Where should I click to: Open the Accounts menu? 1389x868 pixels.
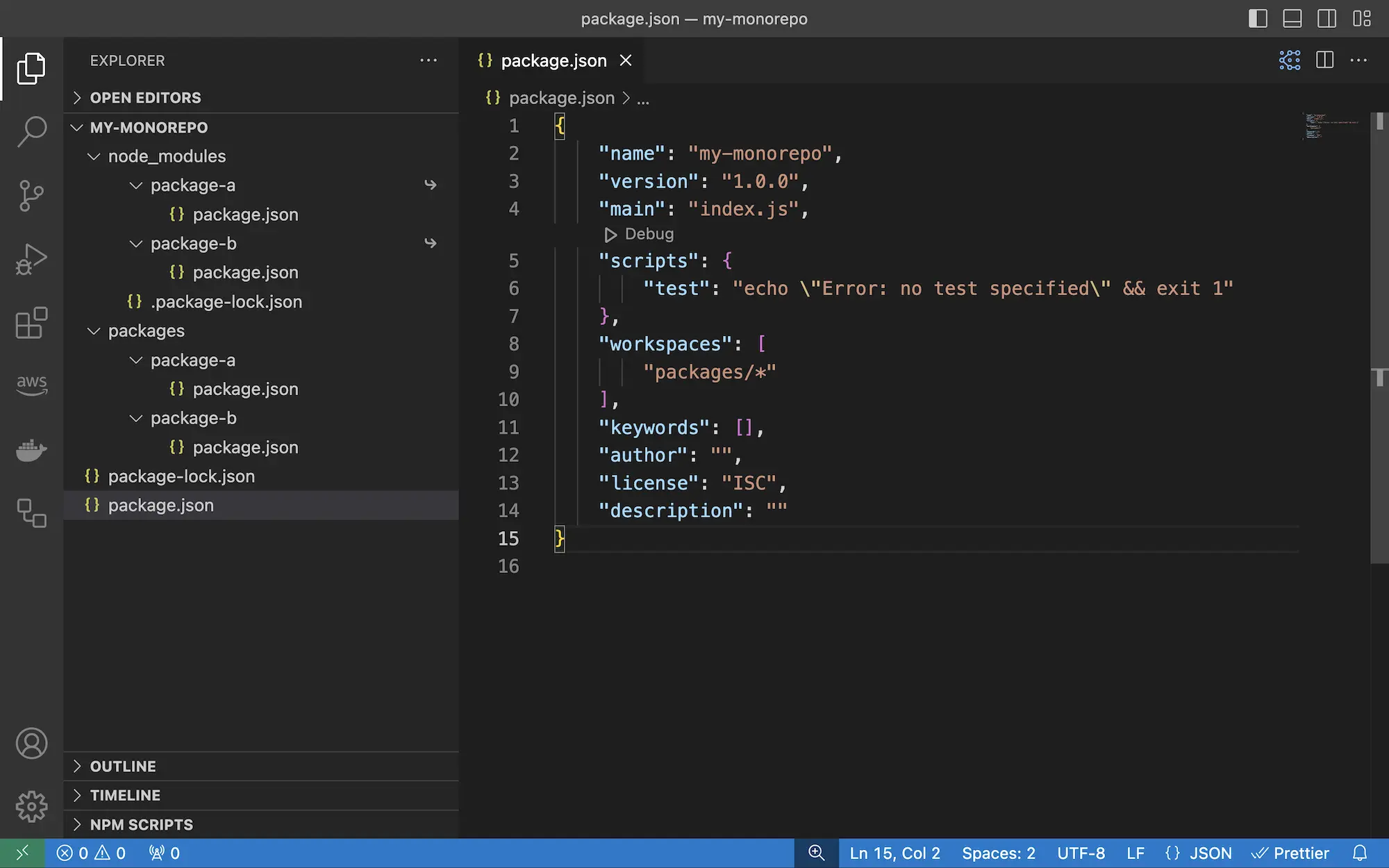pyautogui.click(x=31, y=744)
